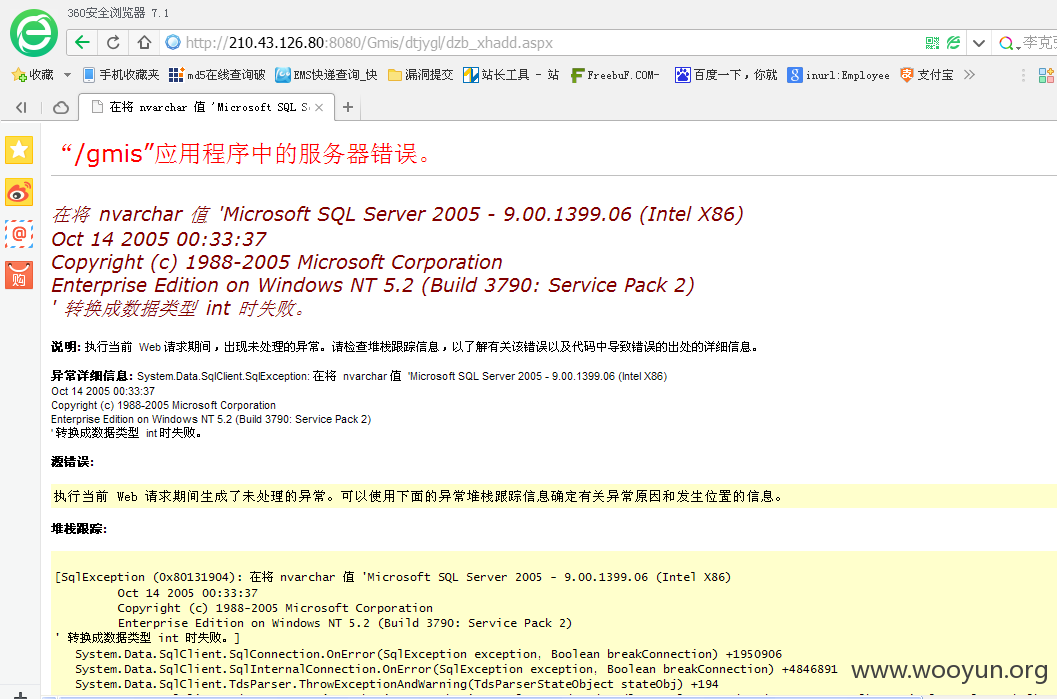Expand the 收藏 dropdown arrow
1057x699 pixels.
pos(67,75)
